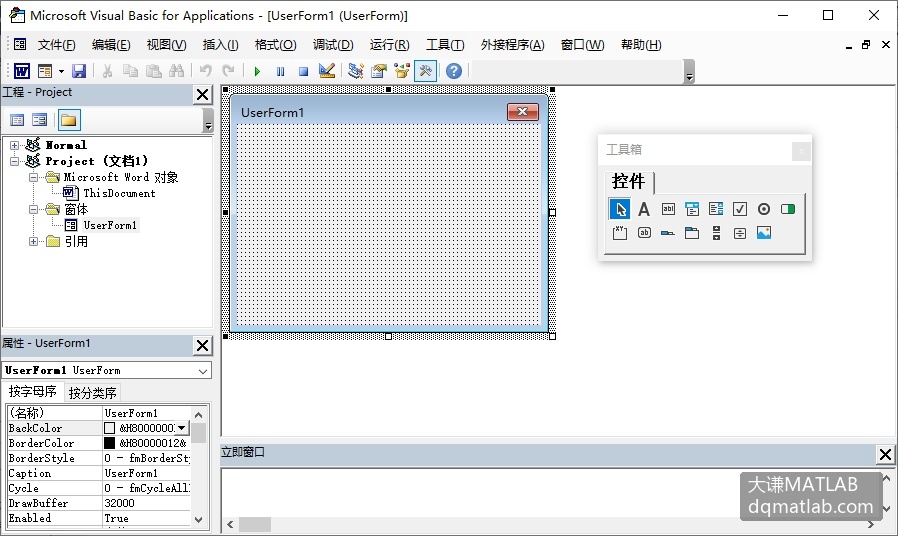Open the UserForm1 object dropdown in properties
The image size is (898, 536).
coord(203,371)
